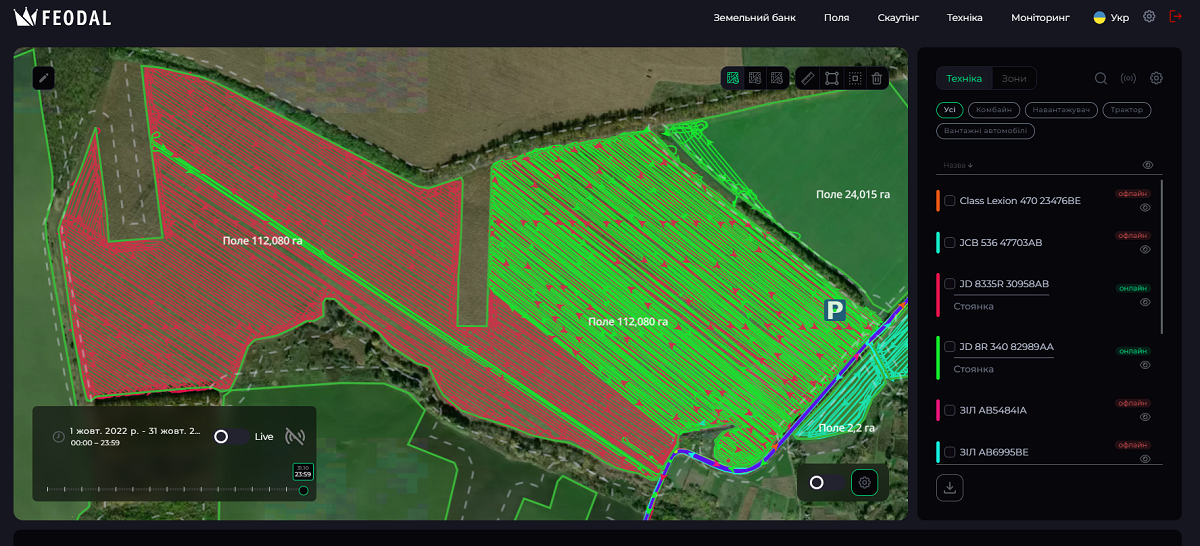
Task: Click the signal broadcast icon in equipment panel
Action: pos(1128,79)
